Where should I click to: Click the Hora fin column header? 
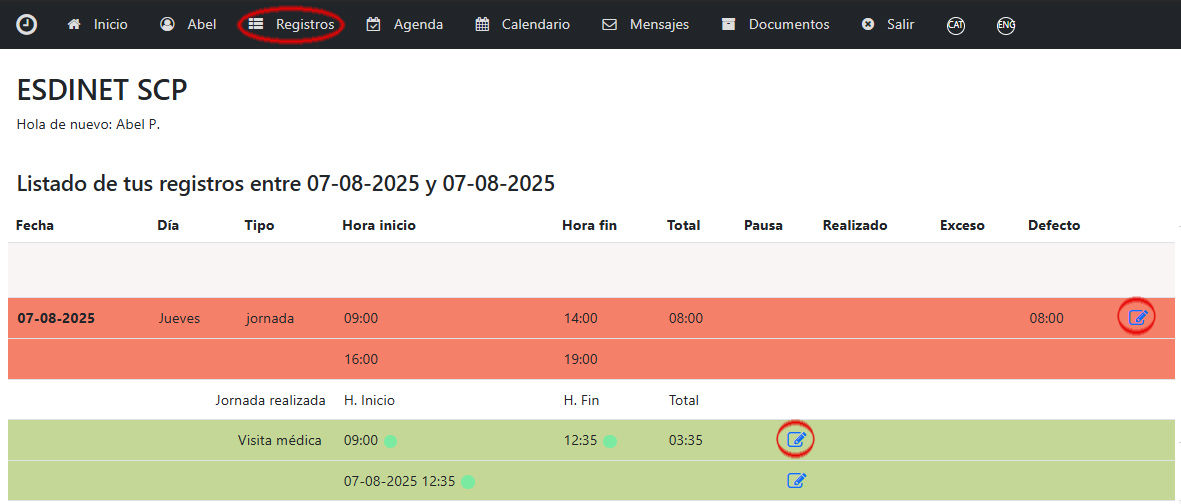[x=589, y=225]
